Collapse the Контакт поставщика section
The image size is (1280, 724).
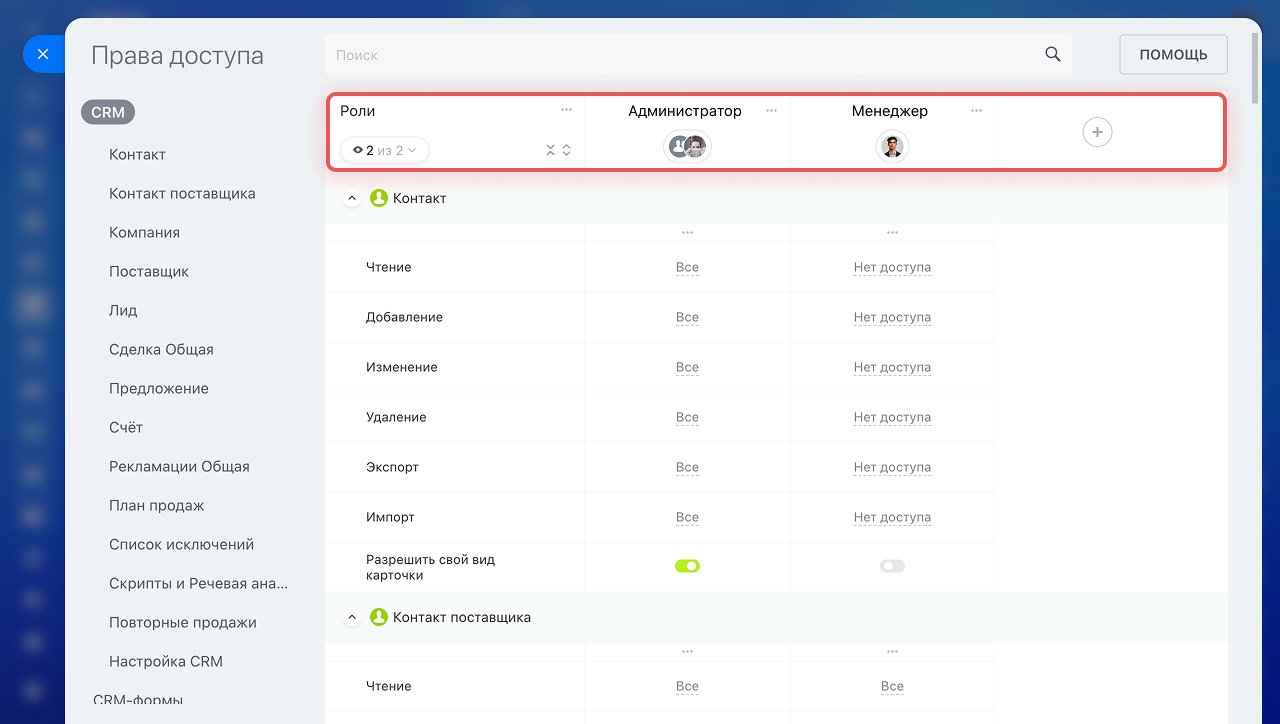coord(351,618)
